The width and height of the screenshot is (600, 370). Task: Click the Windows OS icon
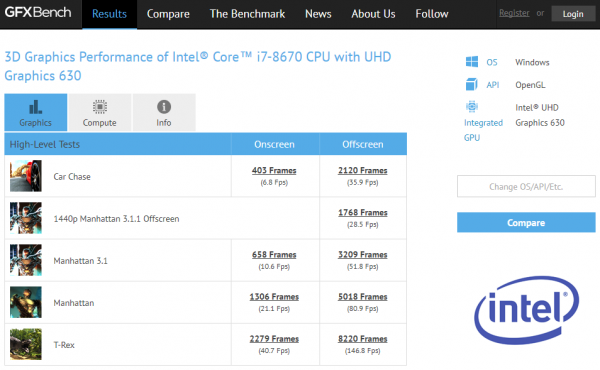click(x=471, y=62)
